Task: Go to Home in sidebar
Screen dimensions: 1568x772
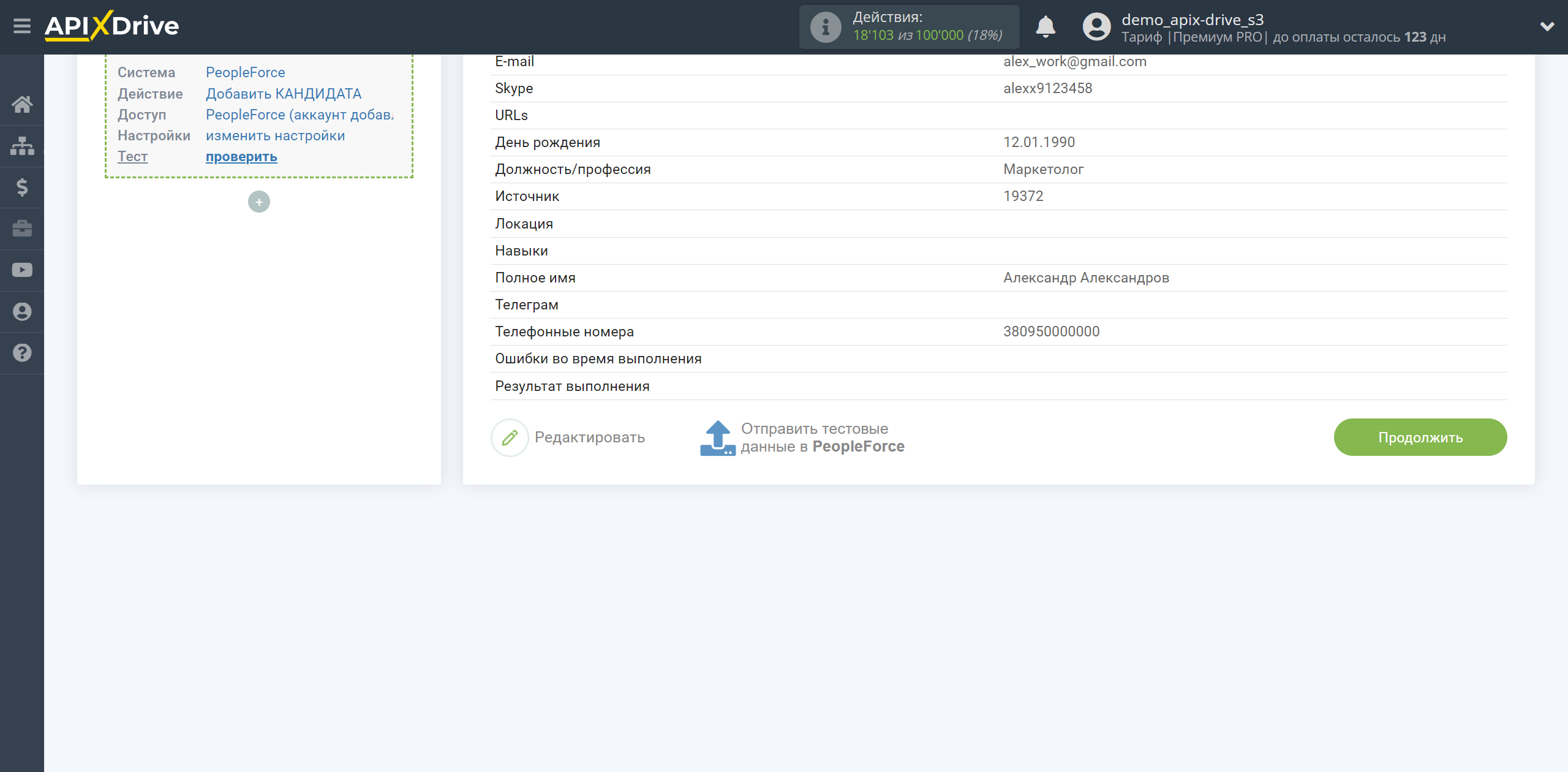Action: pyautogui.click(x=22, y=104)
